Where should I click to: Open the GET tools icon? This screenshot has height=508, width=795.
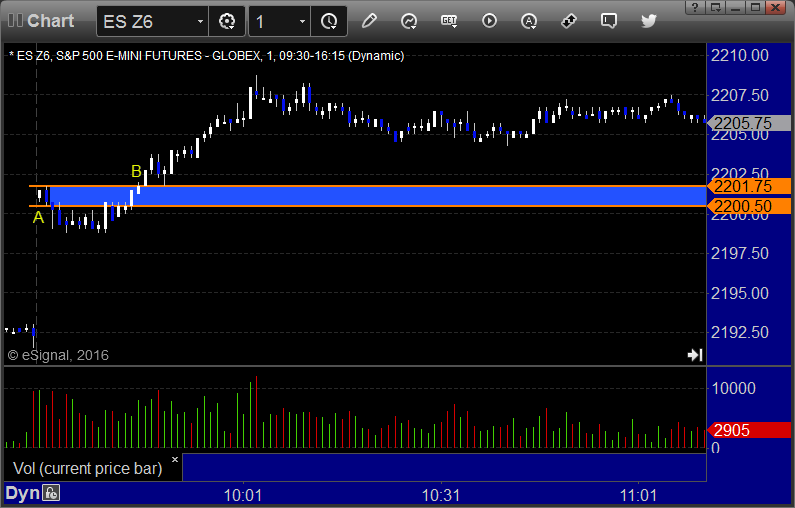pyautogui.click(x=449, y=21)
